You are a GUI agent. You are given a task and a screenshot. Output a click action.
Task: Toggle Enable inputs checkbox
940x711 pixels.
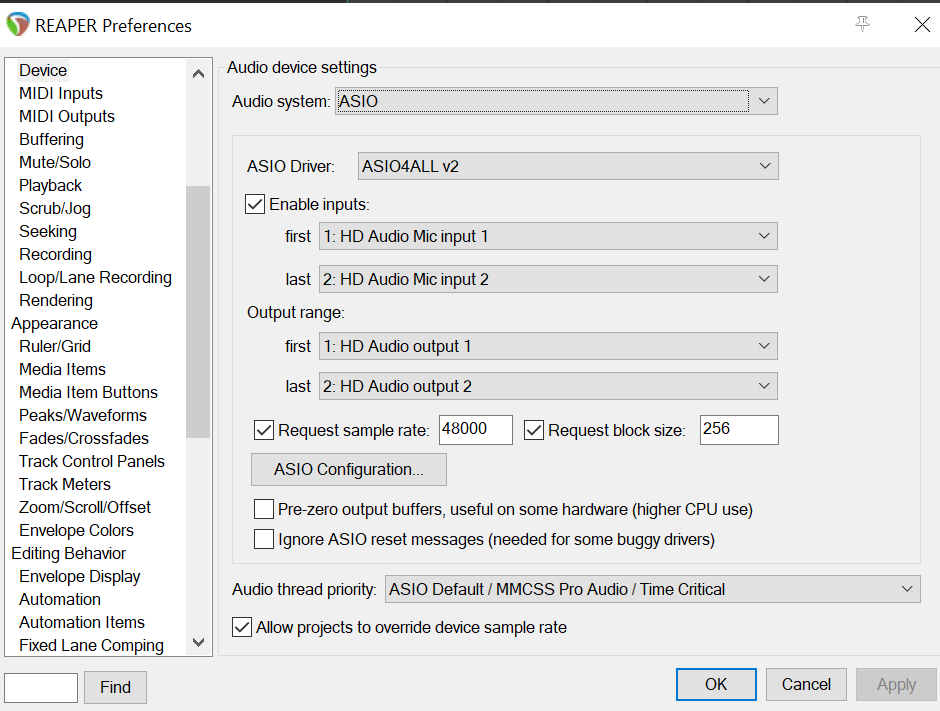(x=255, y=204)
